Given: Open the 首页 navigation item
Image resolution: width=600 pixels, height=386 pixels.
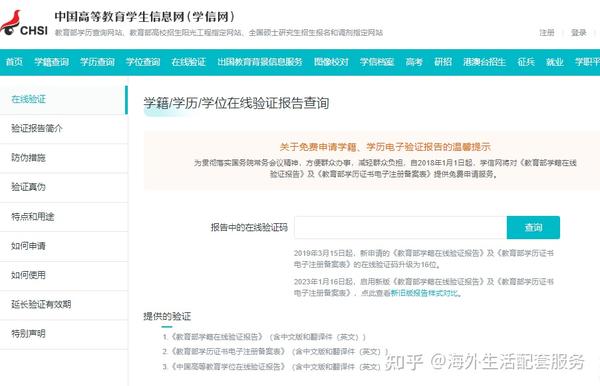Looking at the screenshot, I should pos(14,62).
